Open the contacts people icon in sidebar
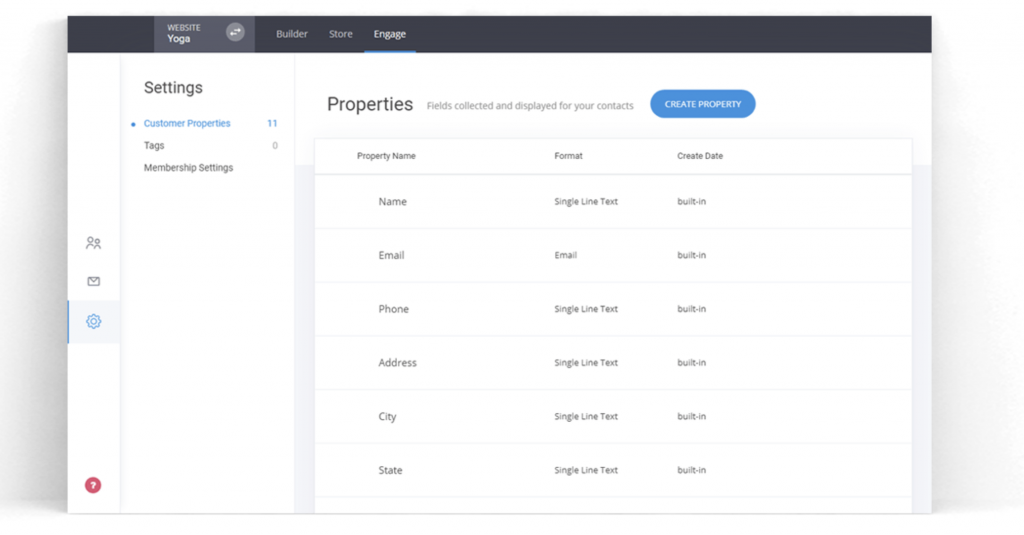 click(94, 243)
